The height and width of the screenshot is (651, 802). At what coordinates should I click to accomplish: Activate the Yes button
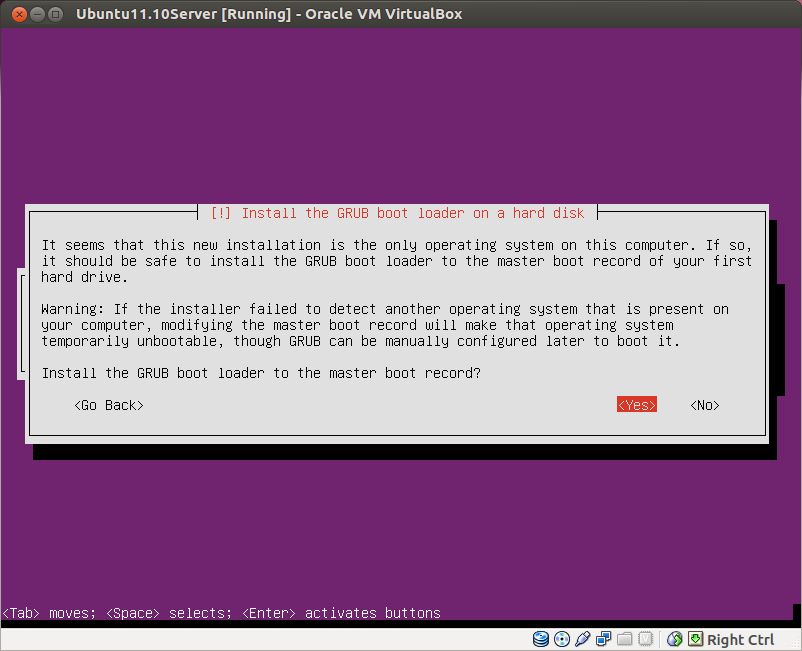pyautogui.click(x=636, y=404)
